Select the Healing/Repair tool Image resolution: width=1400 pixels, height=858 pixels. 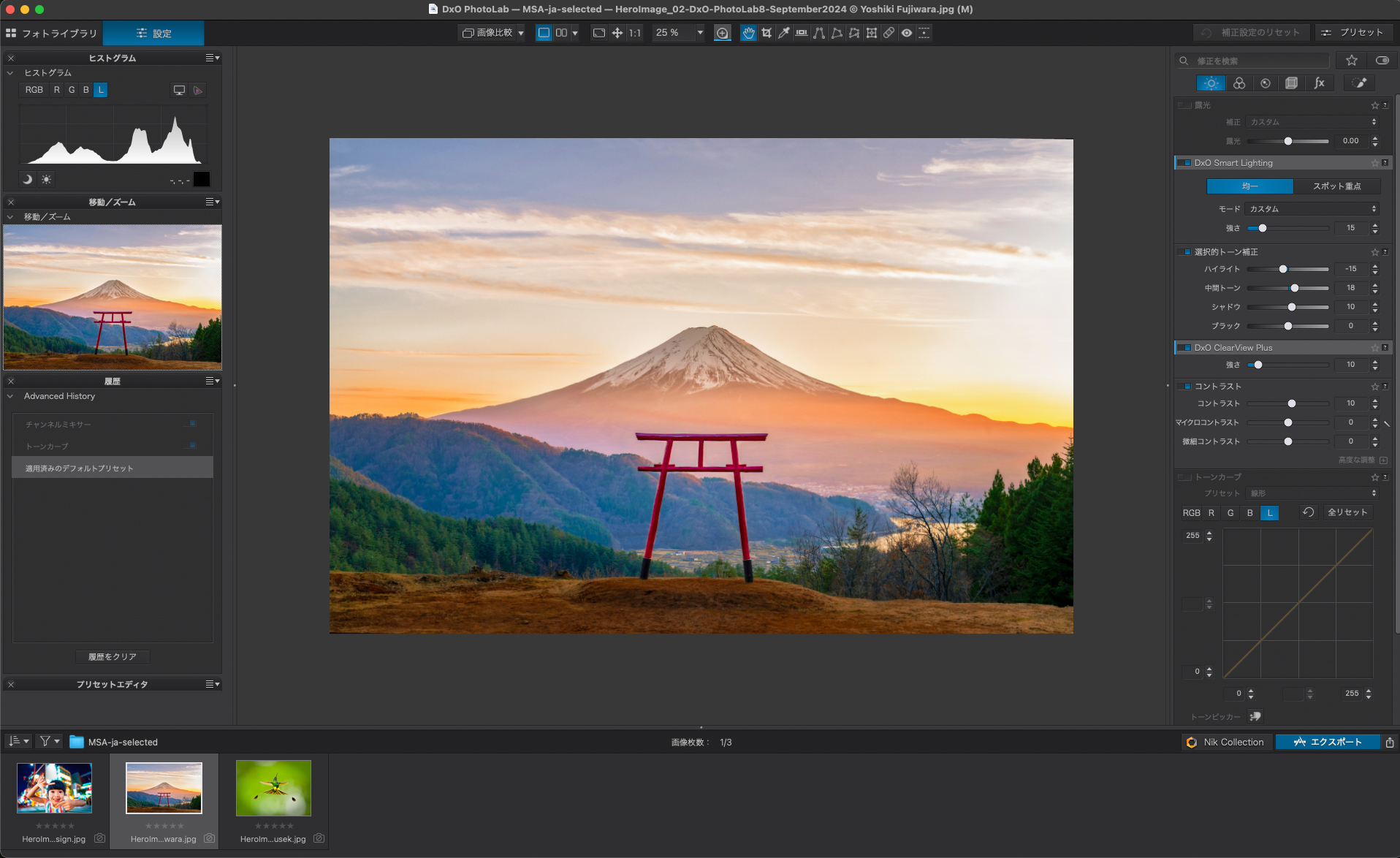click(890, 33)
